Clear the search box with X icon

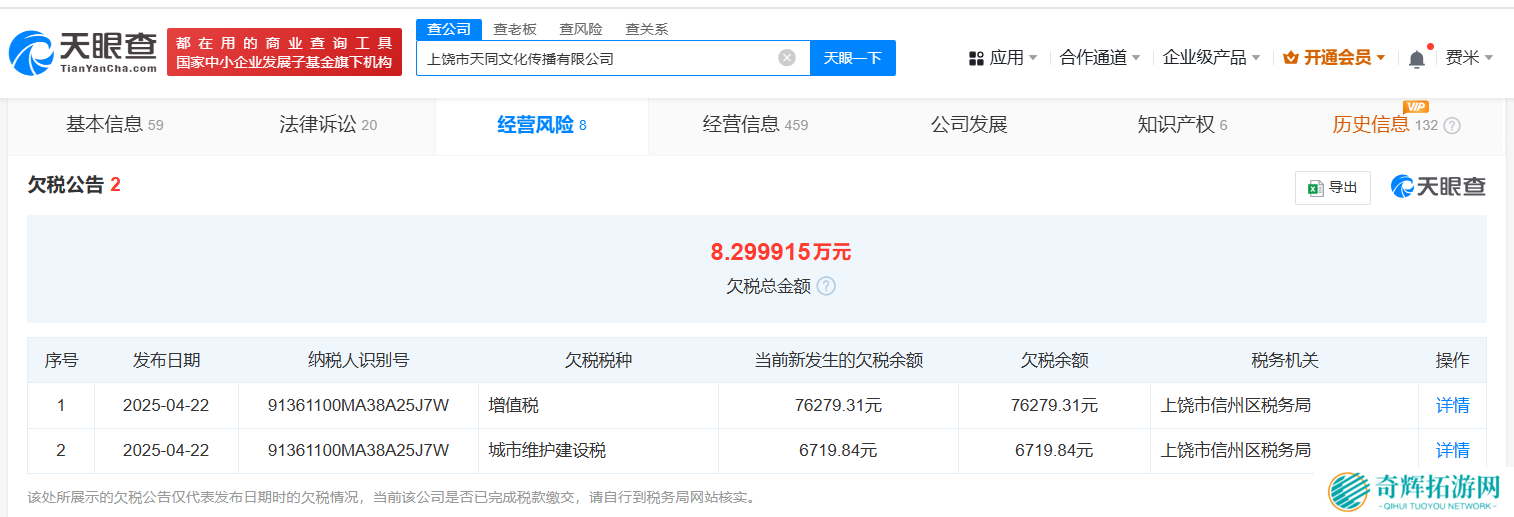787,58
